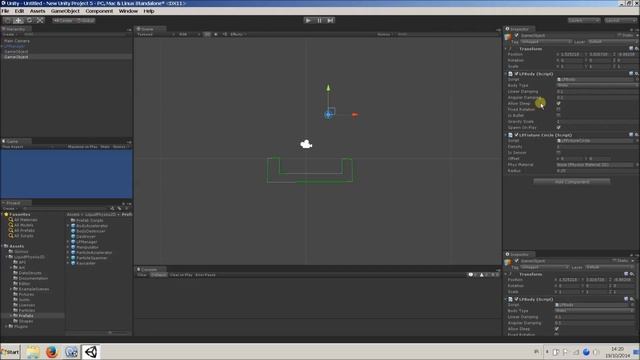Click the green Y-axis arrow of the move gizmo
The height and width of the screenshot is (360, 640).
328,88
